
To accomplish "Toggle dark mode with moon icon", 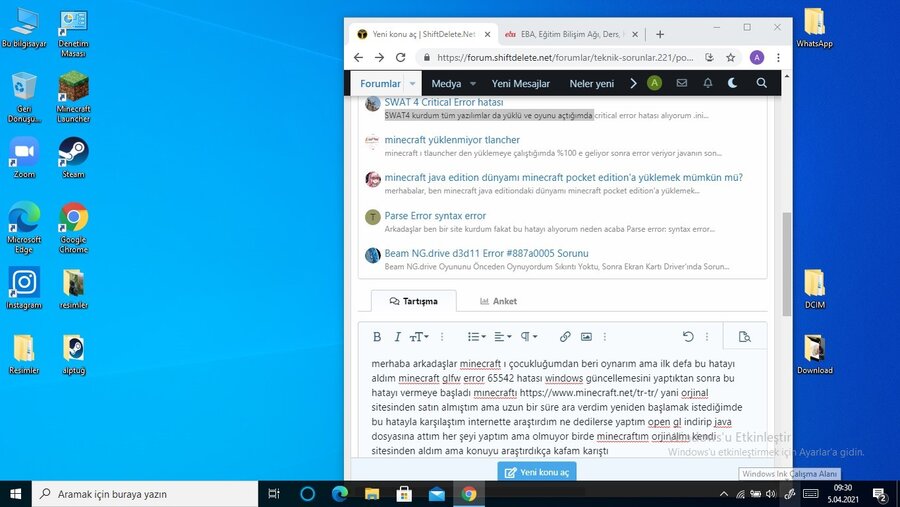I will click(732, 83).
